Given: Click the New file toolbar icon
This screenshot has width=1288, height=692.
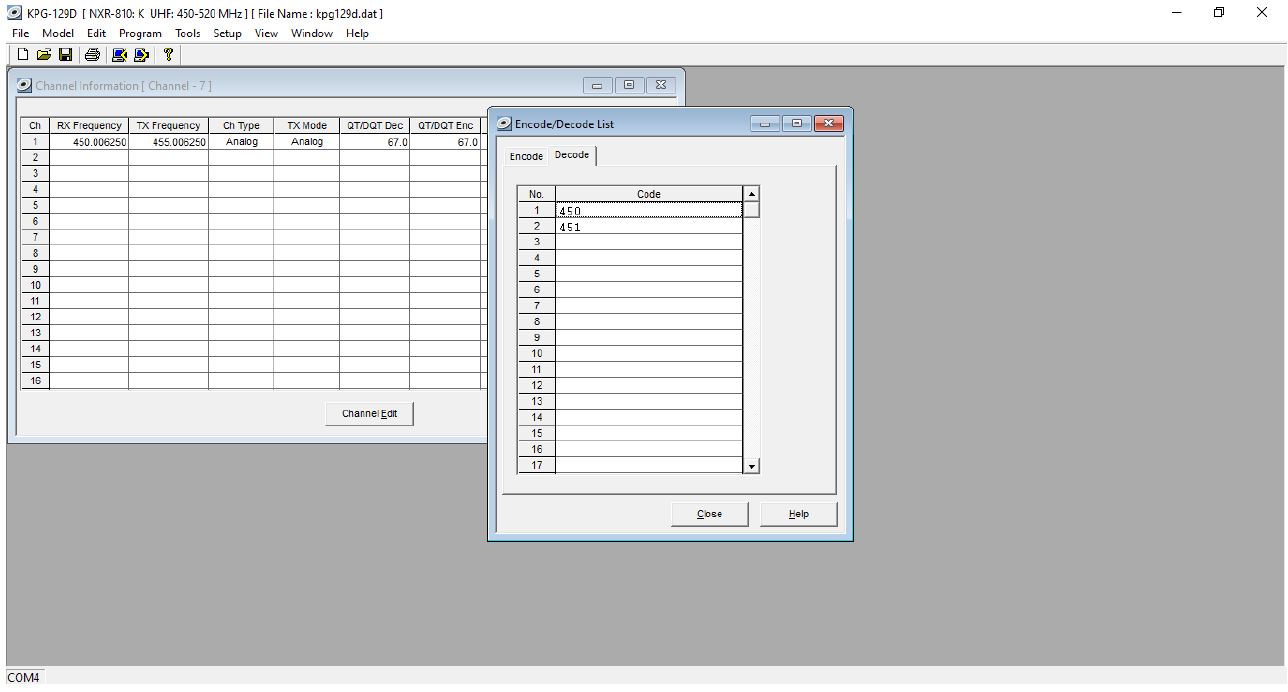Looking at the screenshot, I should (22, 55).
